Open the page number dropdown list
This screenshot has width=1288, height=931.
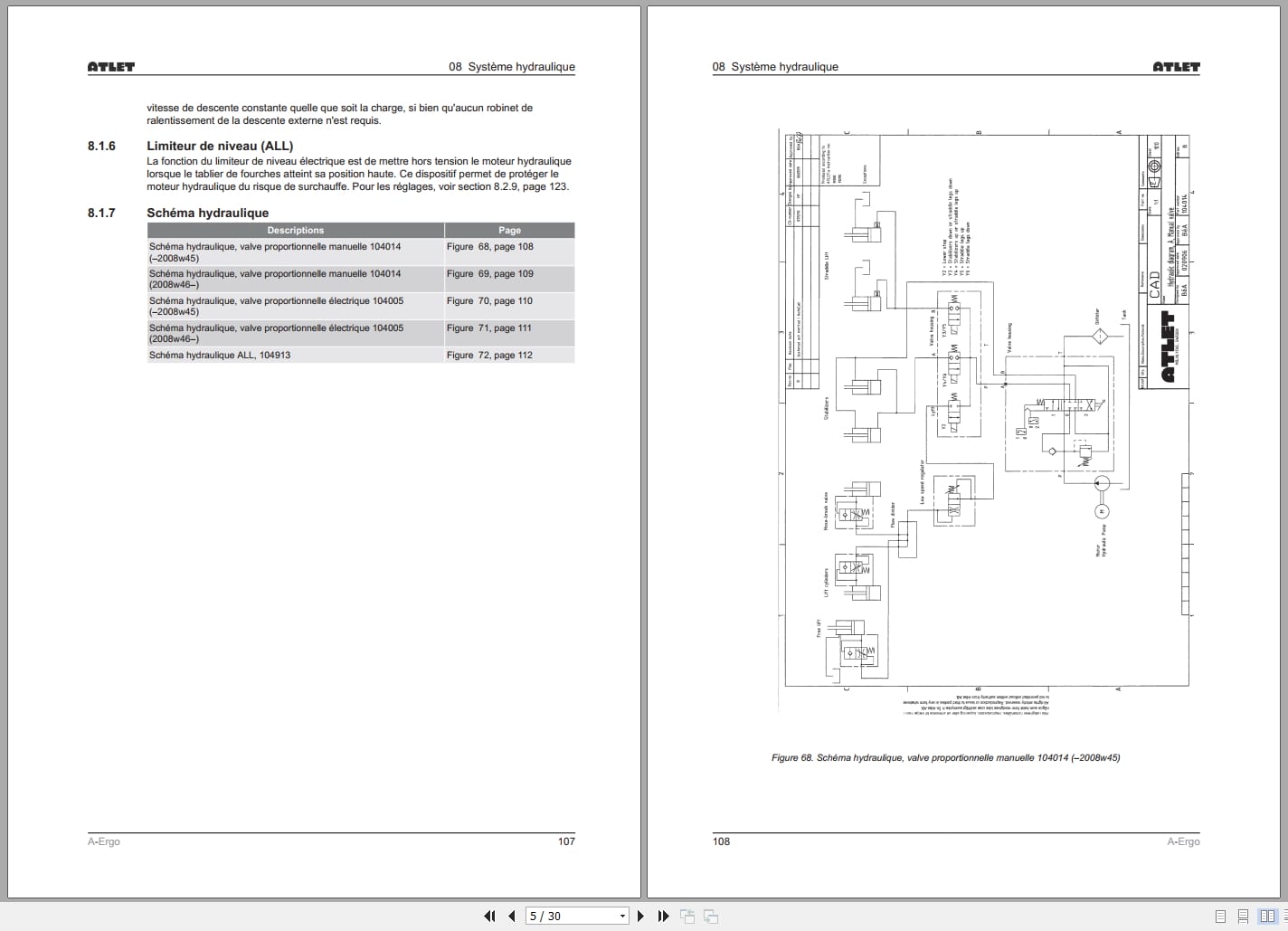pos(622,916)
